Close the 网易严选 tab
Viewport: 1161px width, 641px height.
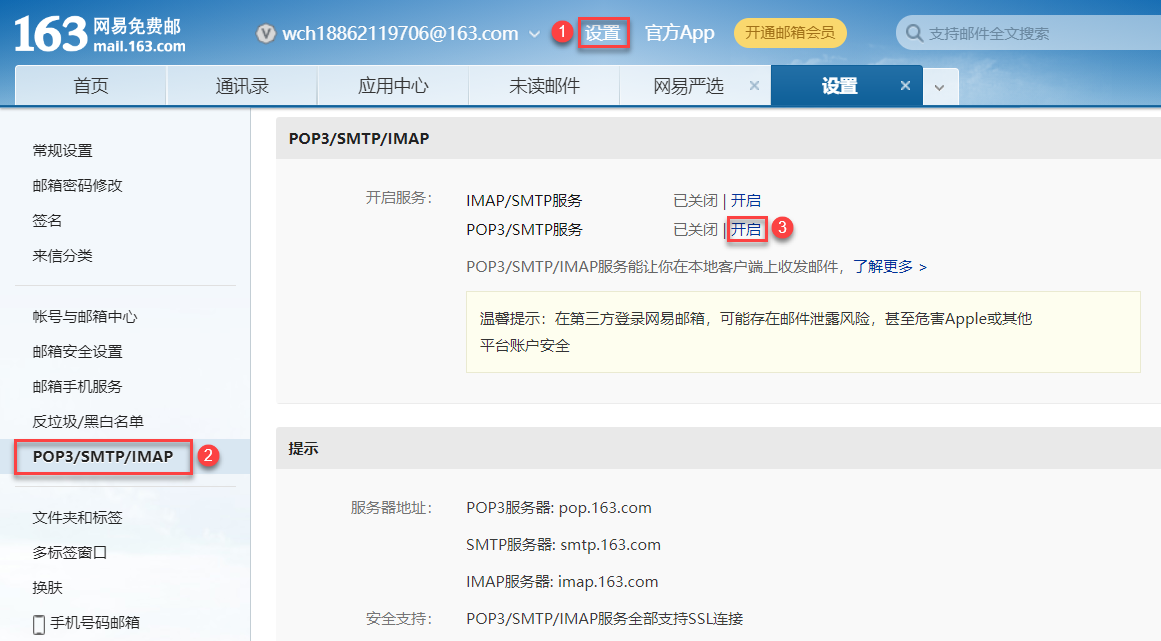754,86
